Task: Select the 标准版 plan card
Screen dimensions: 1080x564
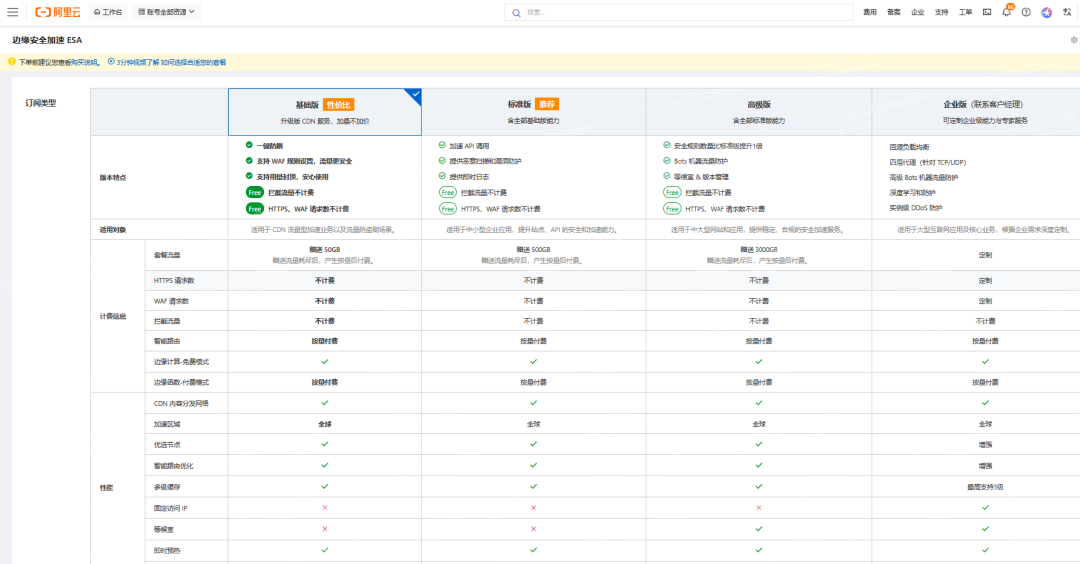Action: (x=534, y=112)
